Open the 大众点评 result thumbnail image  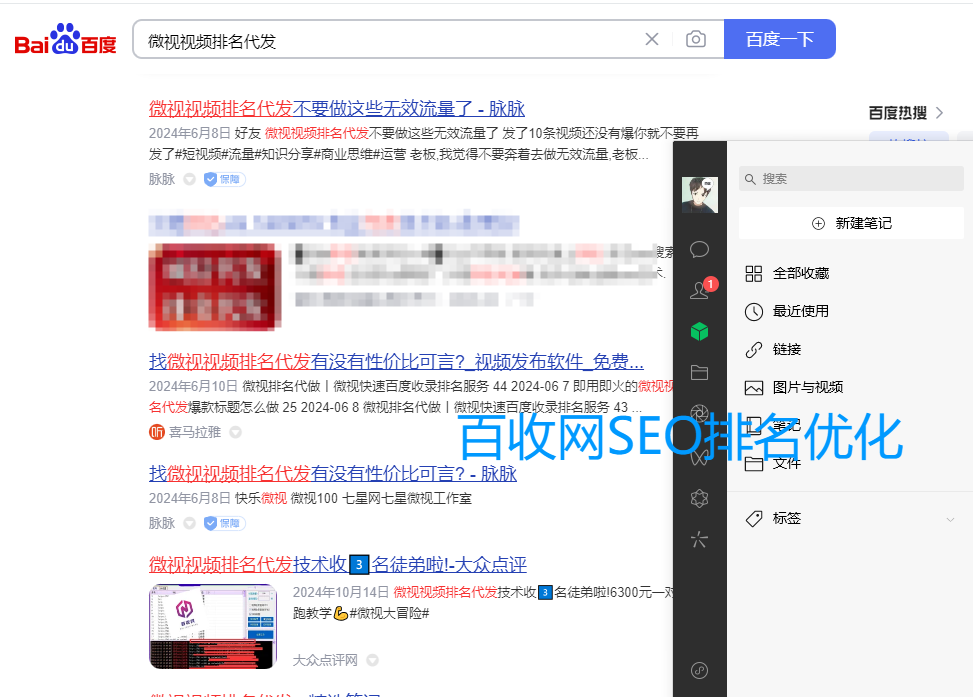coord(213,626)
